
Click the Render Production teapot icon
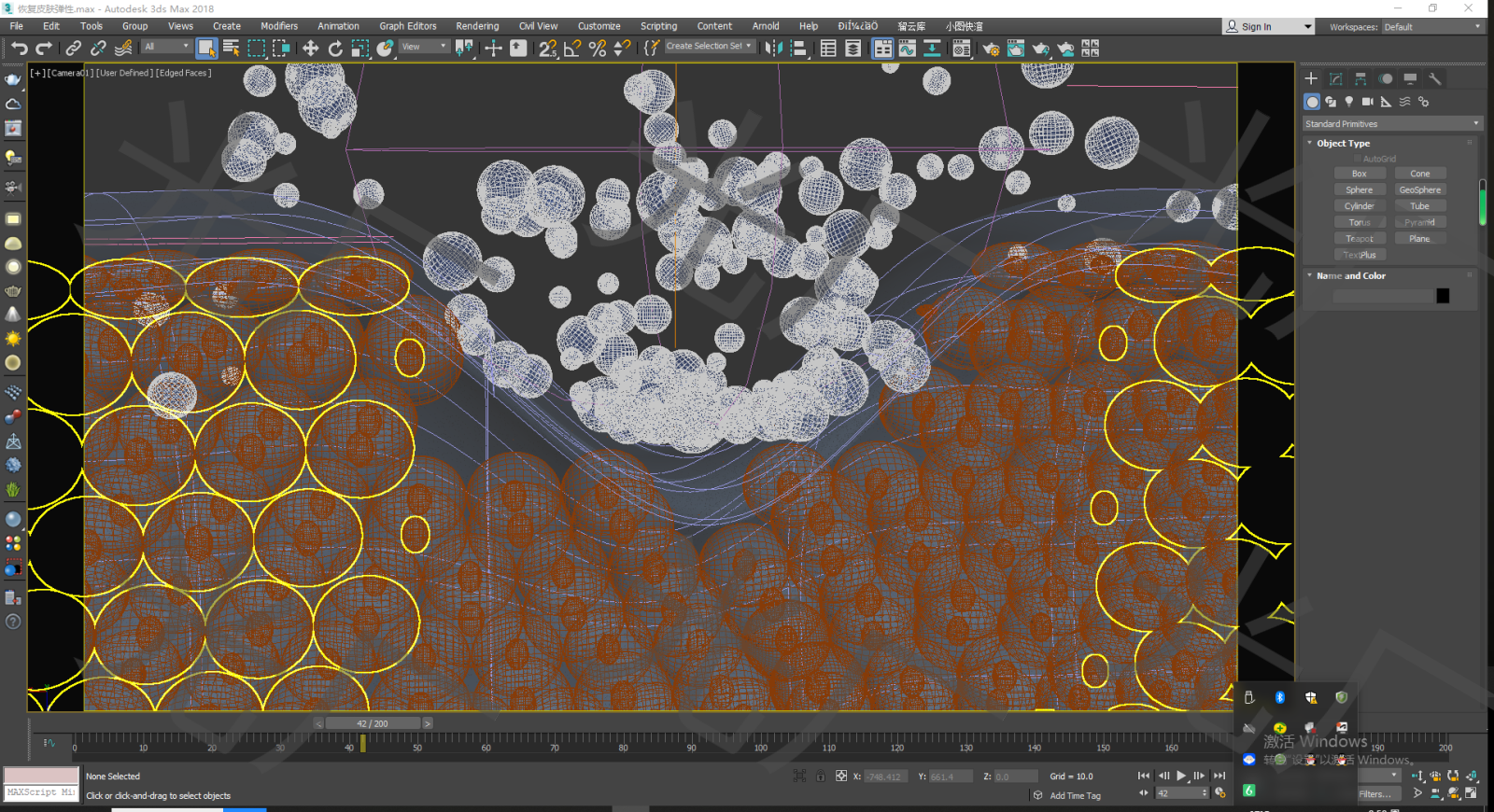click(1040, 48)
